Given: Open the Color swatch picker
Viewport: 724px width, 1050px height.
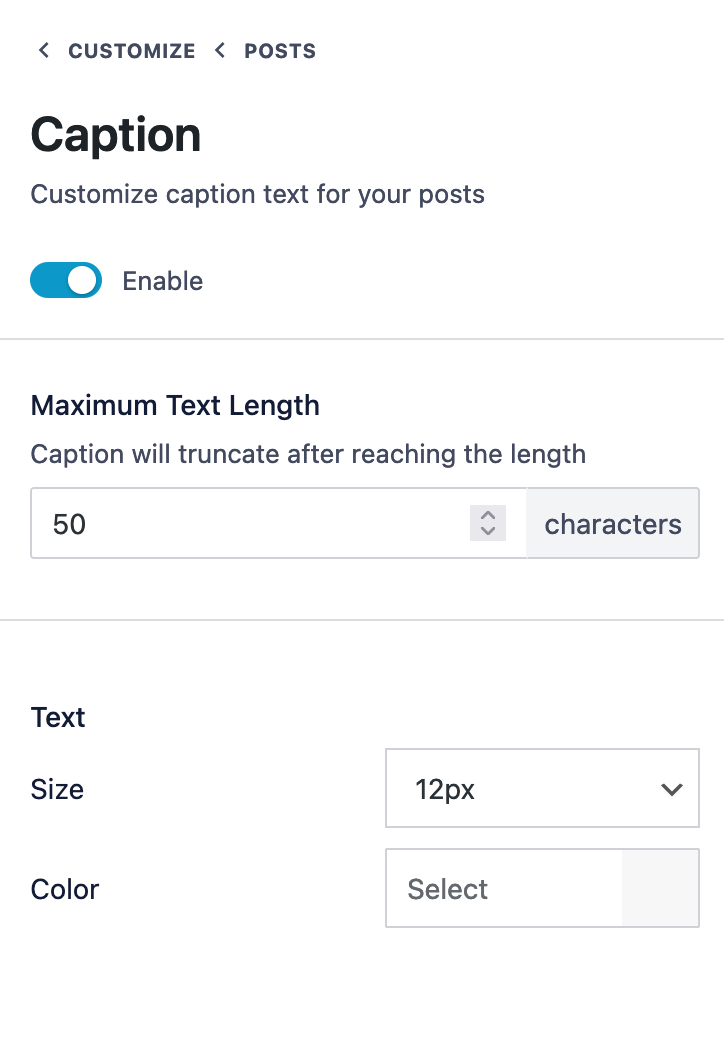Looking at the screenshot, I should tap(660, 889).
